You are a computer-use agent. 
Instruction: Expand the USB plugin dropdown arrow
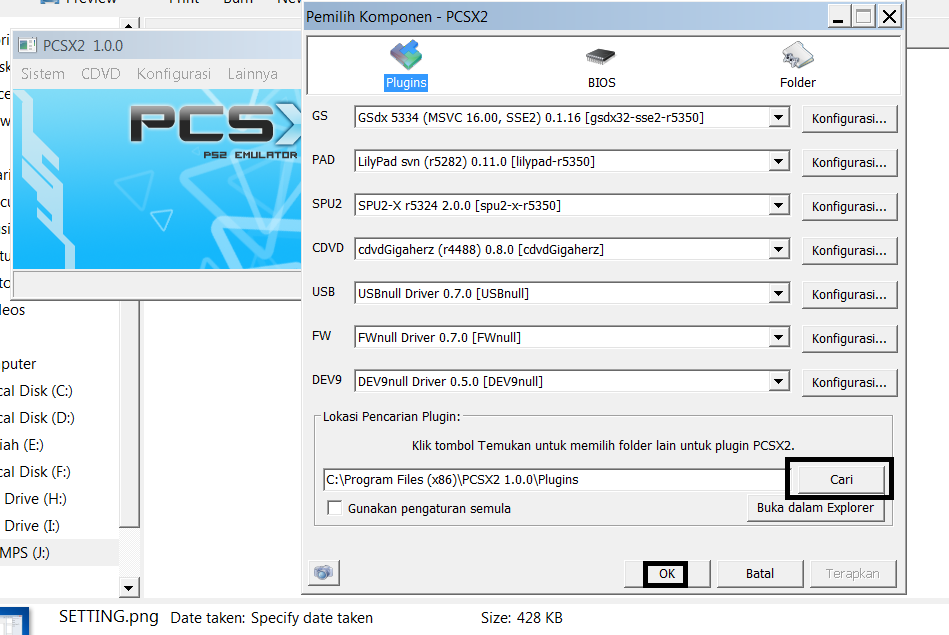pos(779,294)
